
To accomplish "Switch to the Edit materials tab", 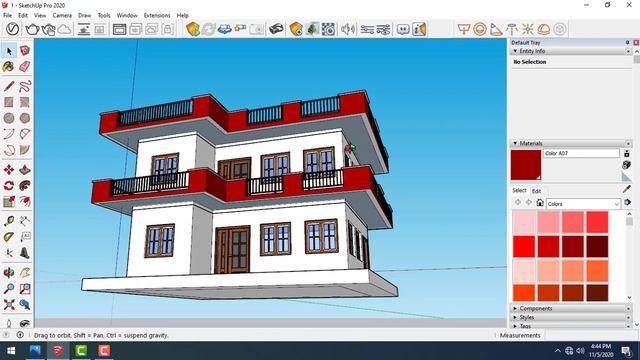I will (536, 191).
